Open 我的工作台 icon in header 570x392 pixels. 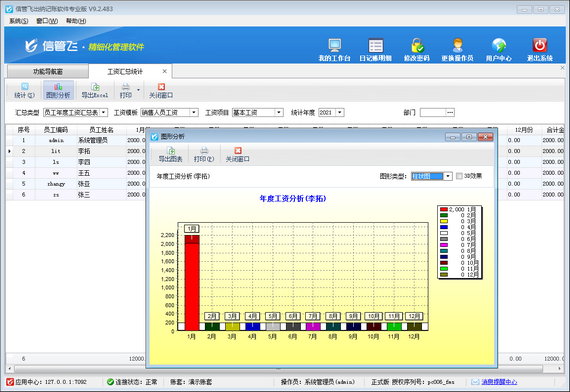tap(334, 45)
